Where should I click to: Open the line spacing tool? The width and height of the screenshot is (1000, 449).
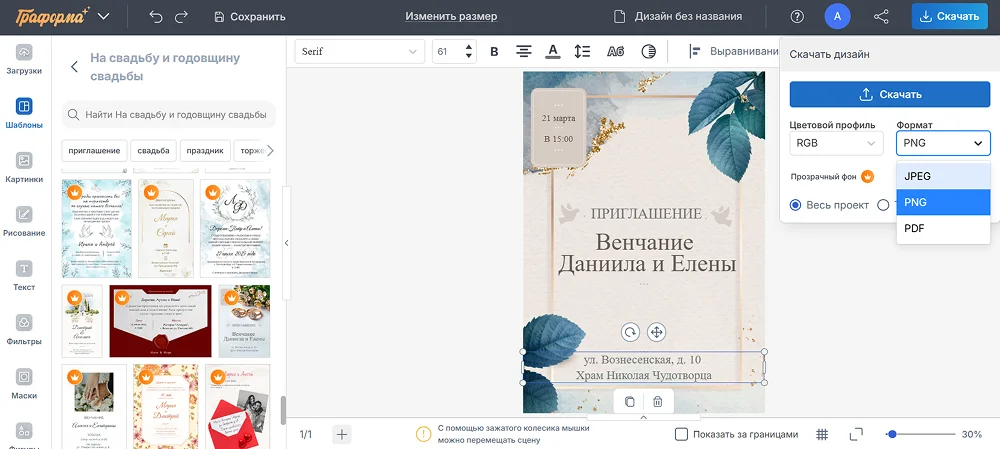[x=584, y=51]
